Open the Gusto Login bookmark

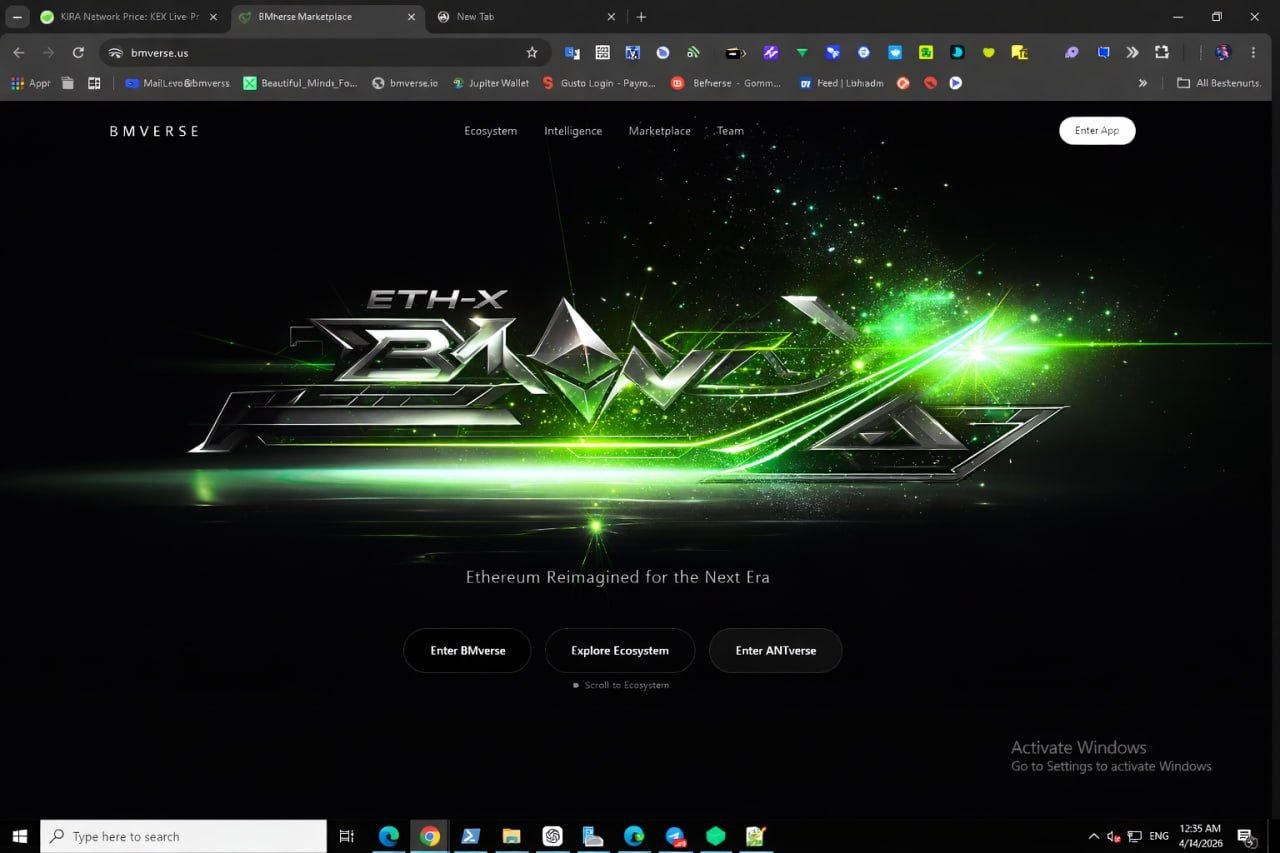point(599,83)
